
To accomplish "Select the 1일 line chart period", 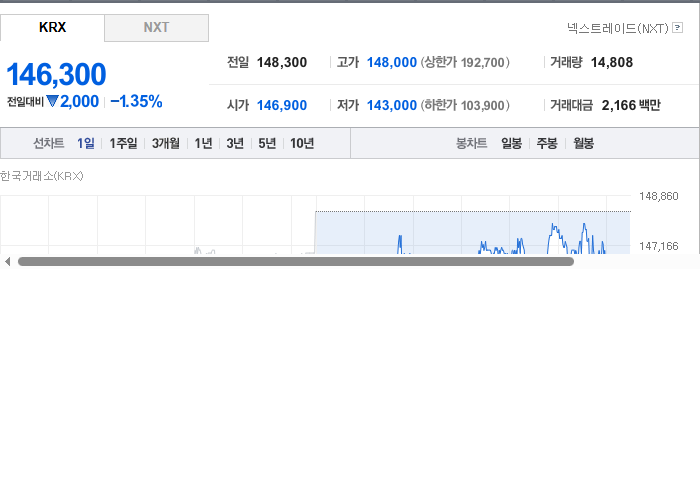I will click(x=86, y=143).
